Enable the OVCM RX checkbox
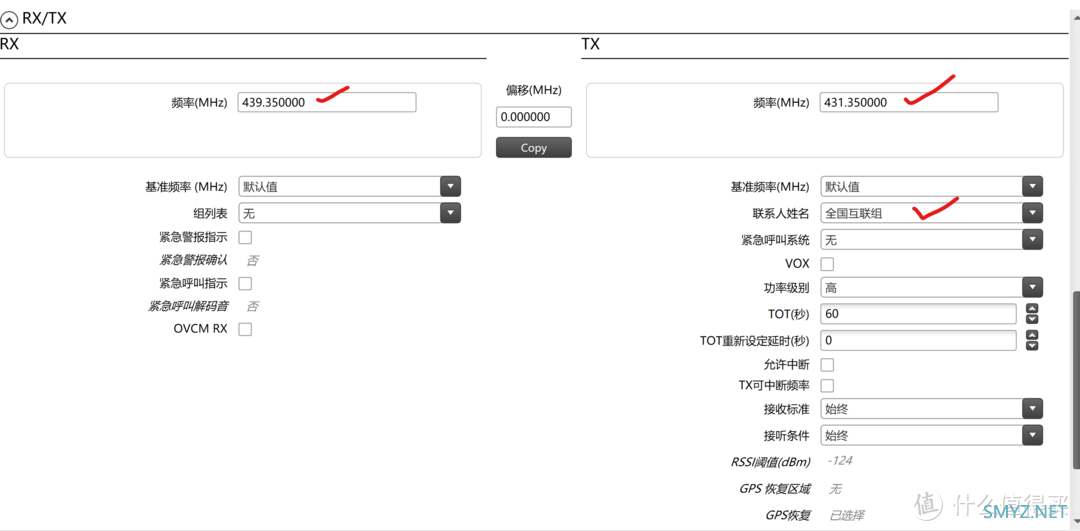The width and height of the screenshot is (1080, 531). [x=245, y=329]
